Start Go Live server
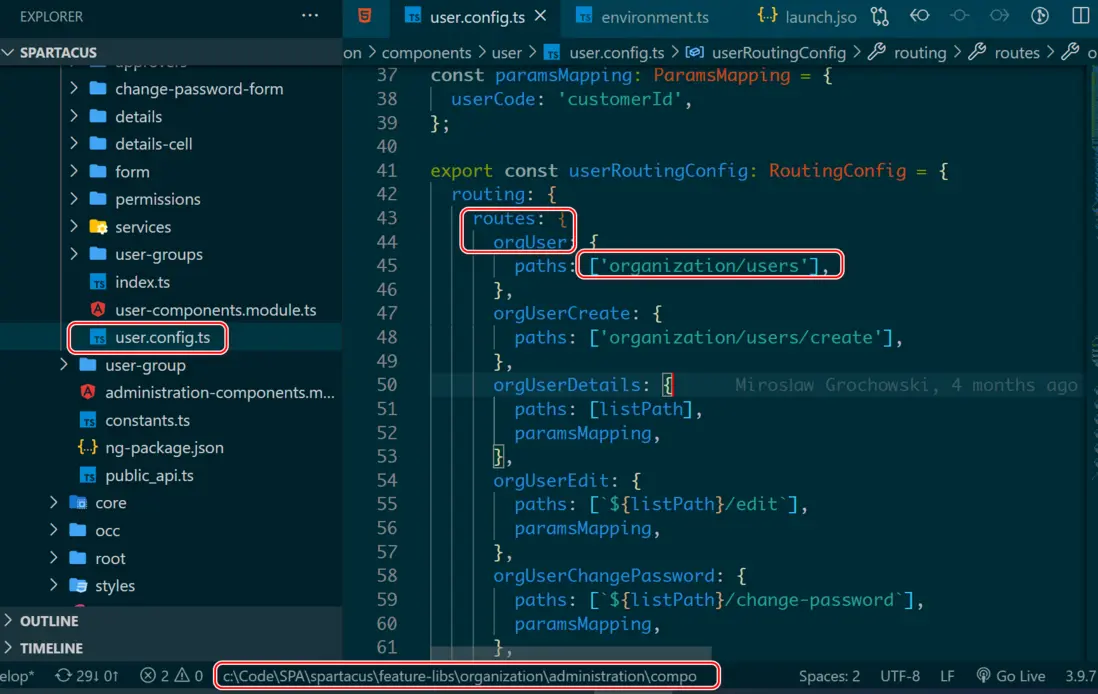The image size is (1098, 694). click(1010, 676)
